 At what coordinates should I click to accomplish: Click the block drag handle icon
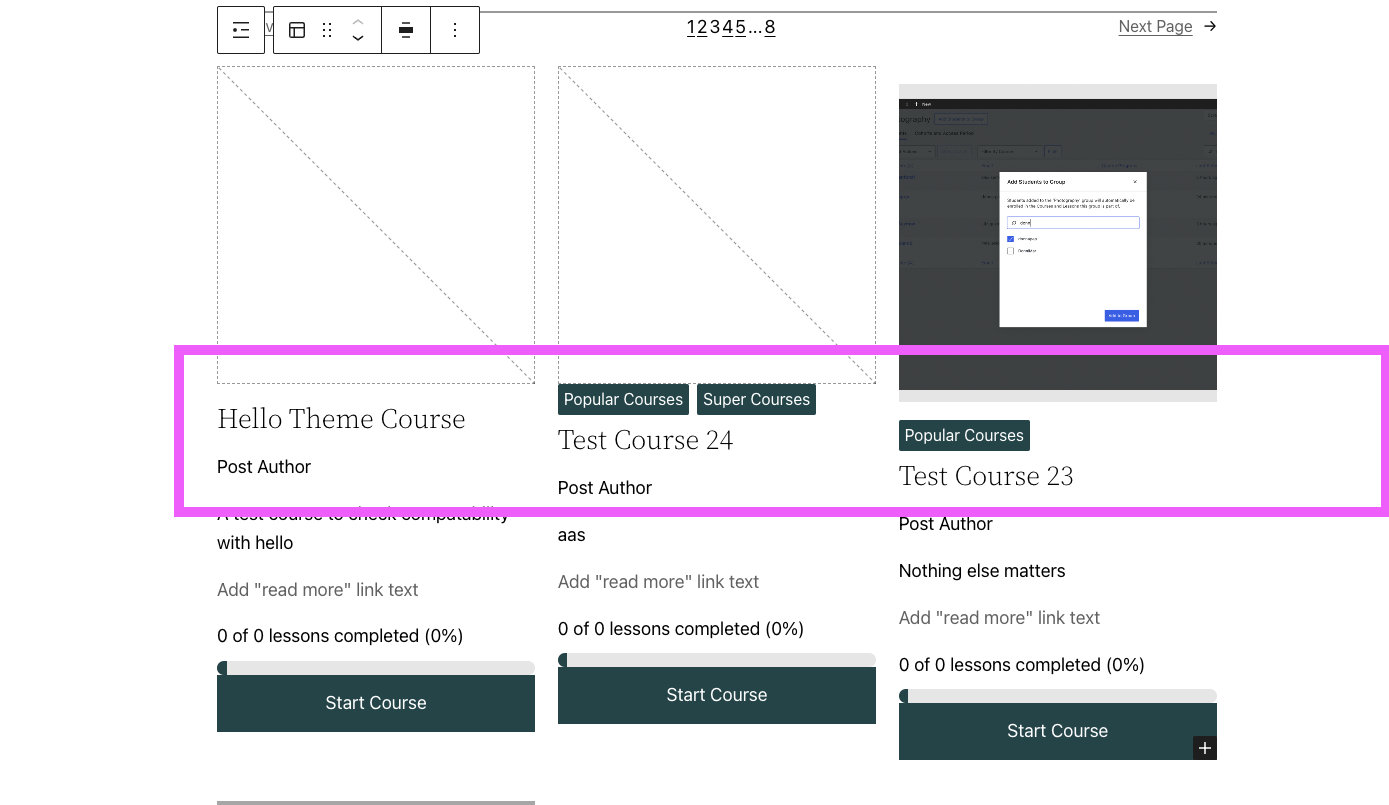tap(326, 30)
